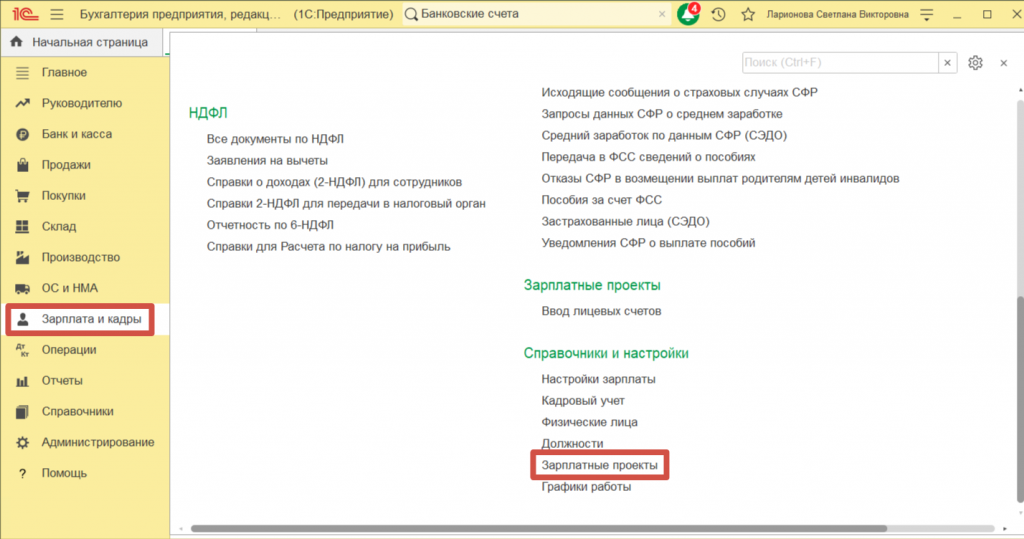Click the notifications bell with badge
Viewport: 1024px width, 539px height.
point(688,14)
